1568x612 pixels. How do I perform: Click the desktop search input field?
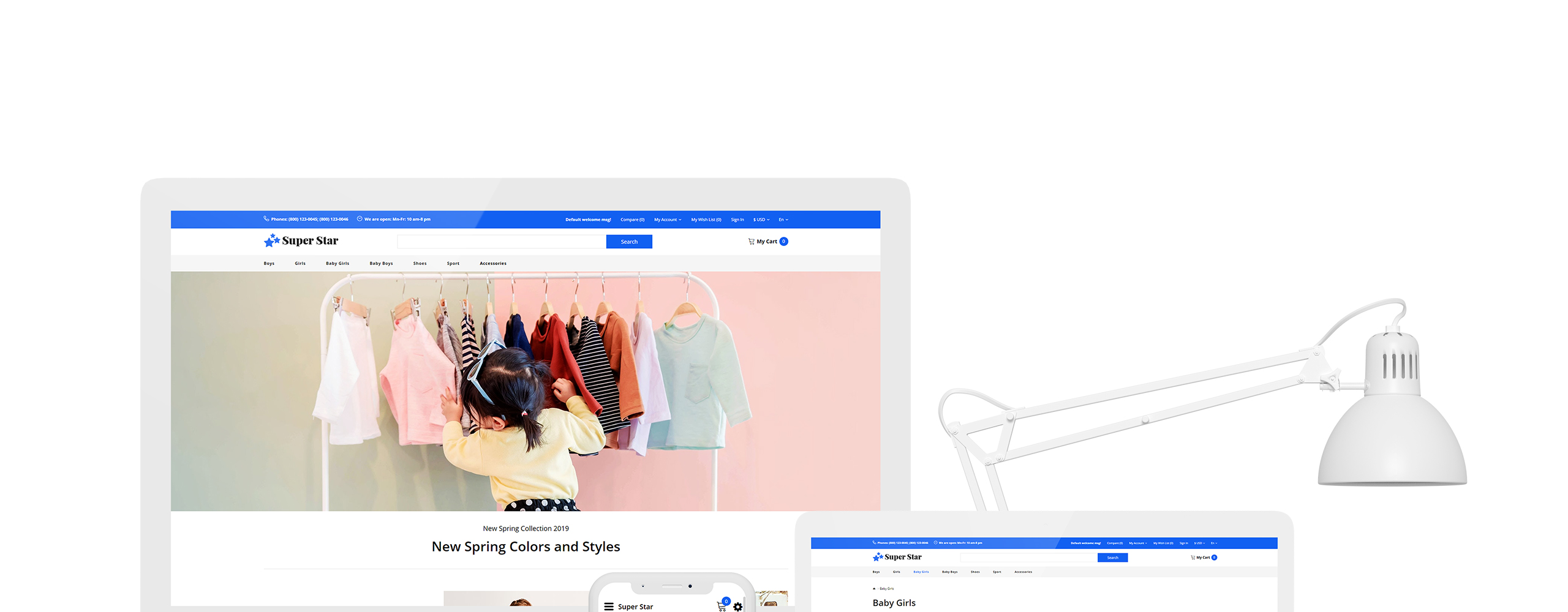pyautogui.click(x=502, y=242)
